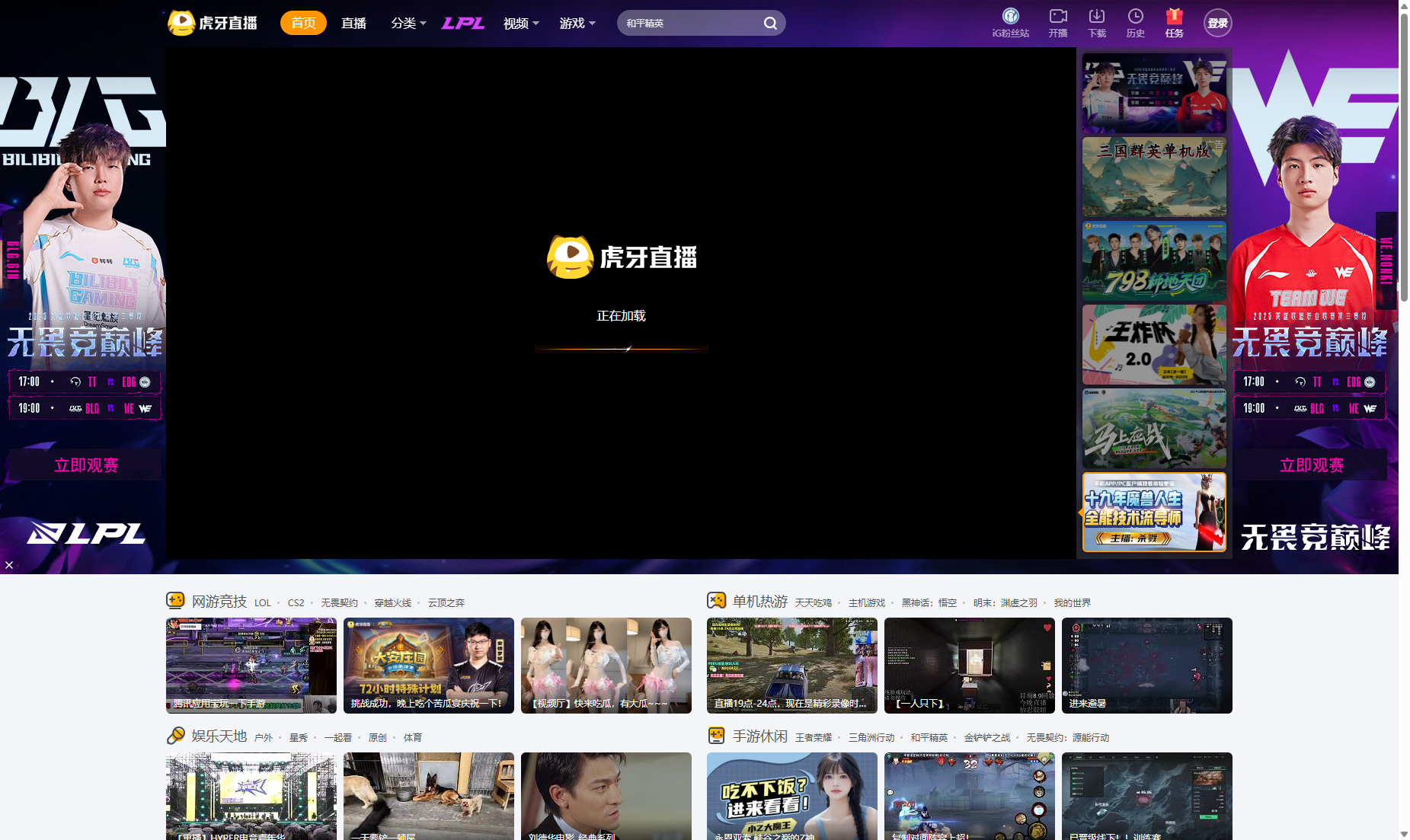Expand the 分类 categories dropdown
1410x840 pixels.
[x=408, y=23]
